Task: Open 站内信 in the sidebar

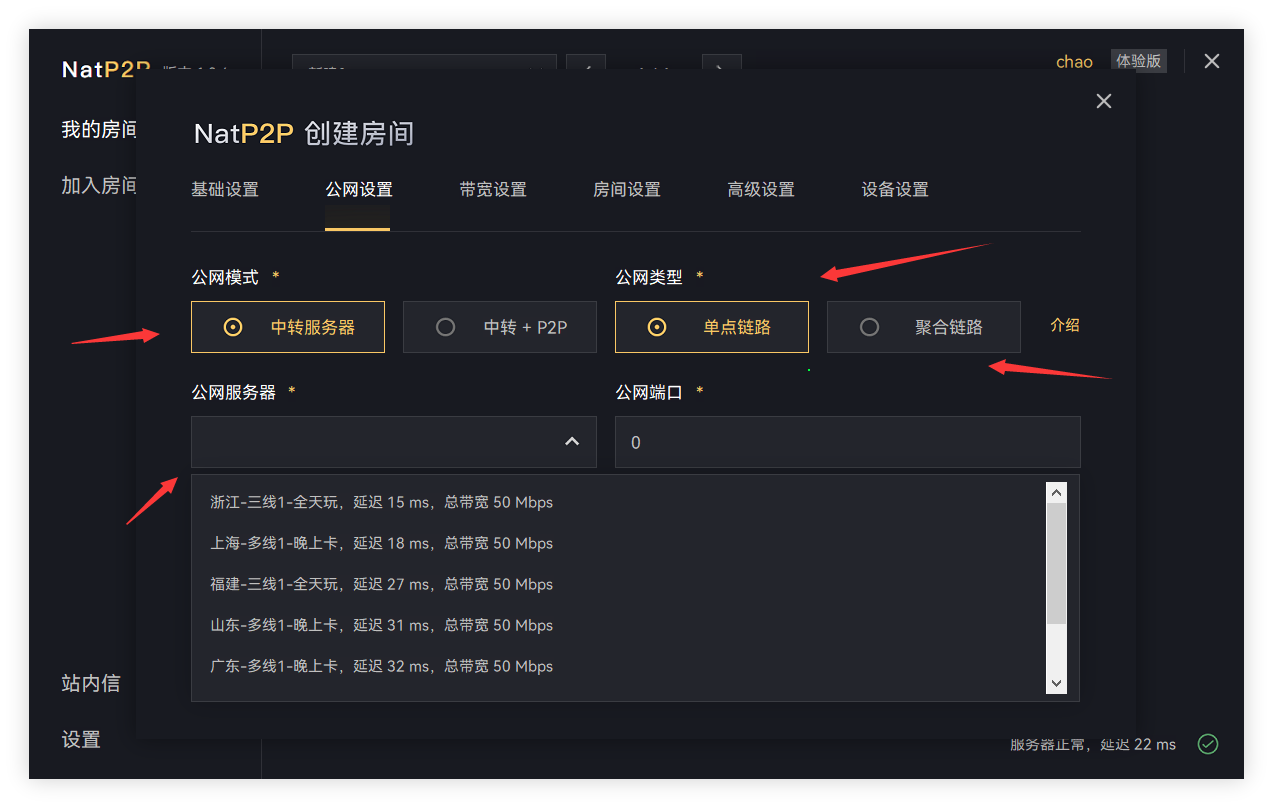Action: [x=91, y=683]
